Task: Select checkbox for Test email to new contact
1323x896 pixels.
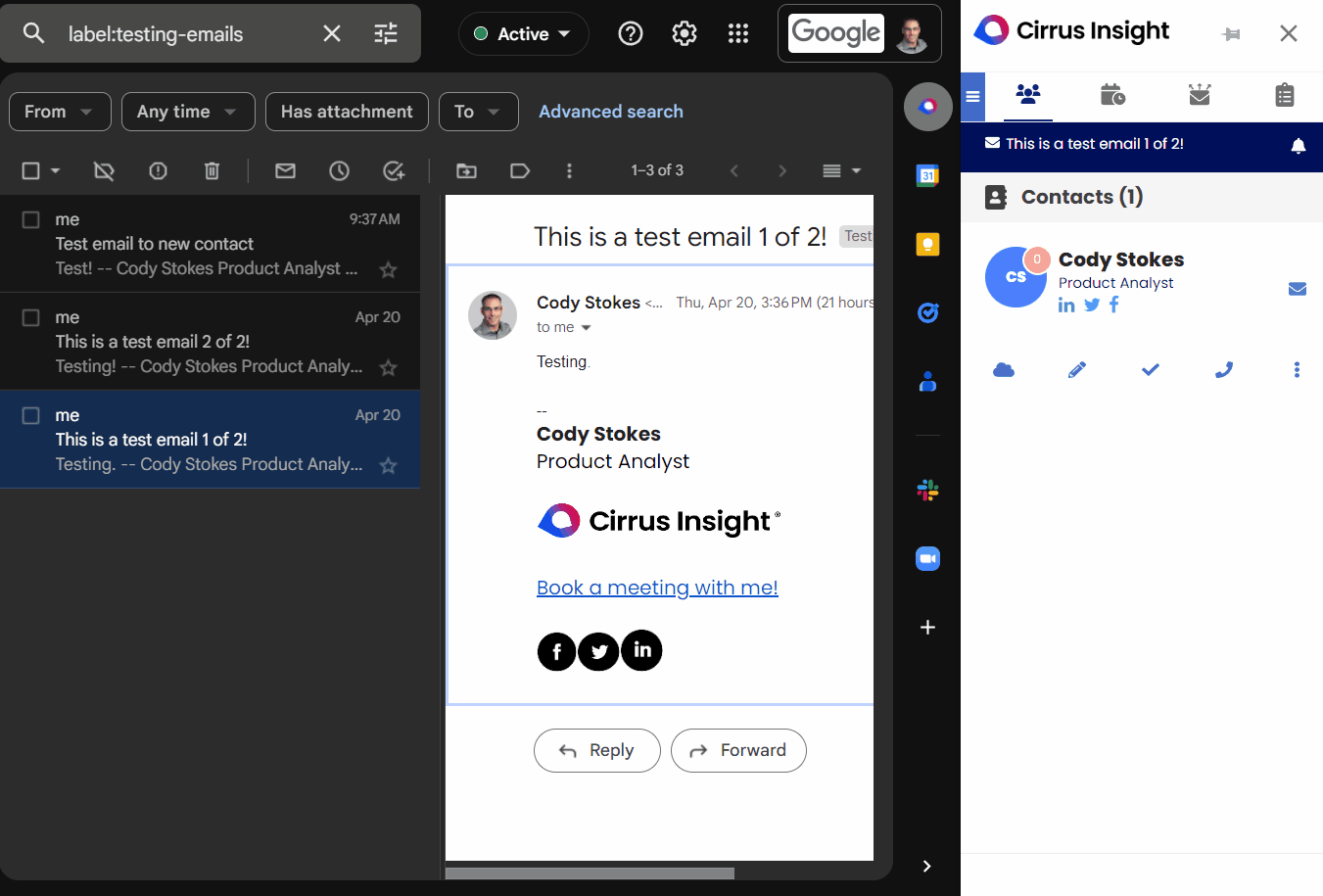Action: pos(31,219)
